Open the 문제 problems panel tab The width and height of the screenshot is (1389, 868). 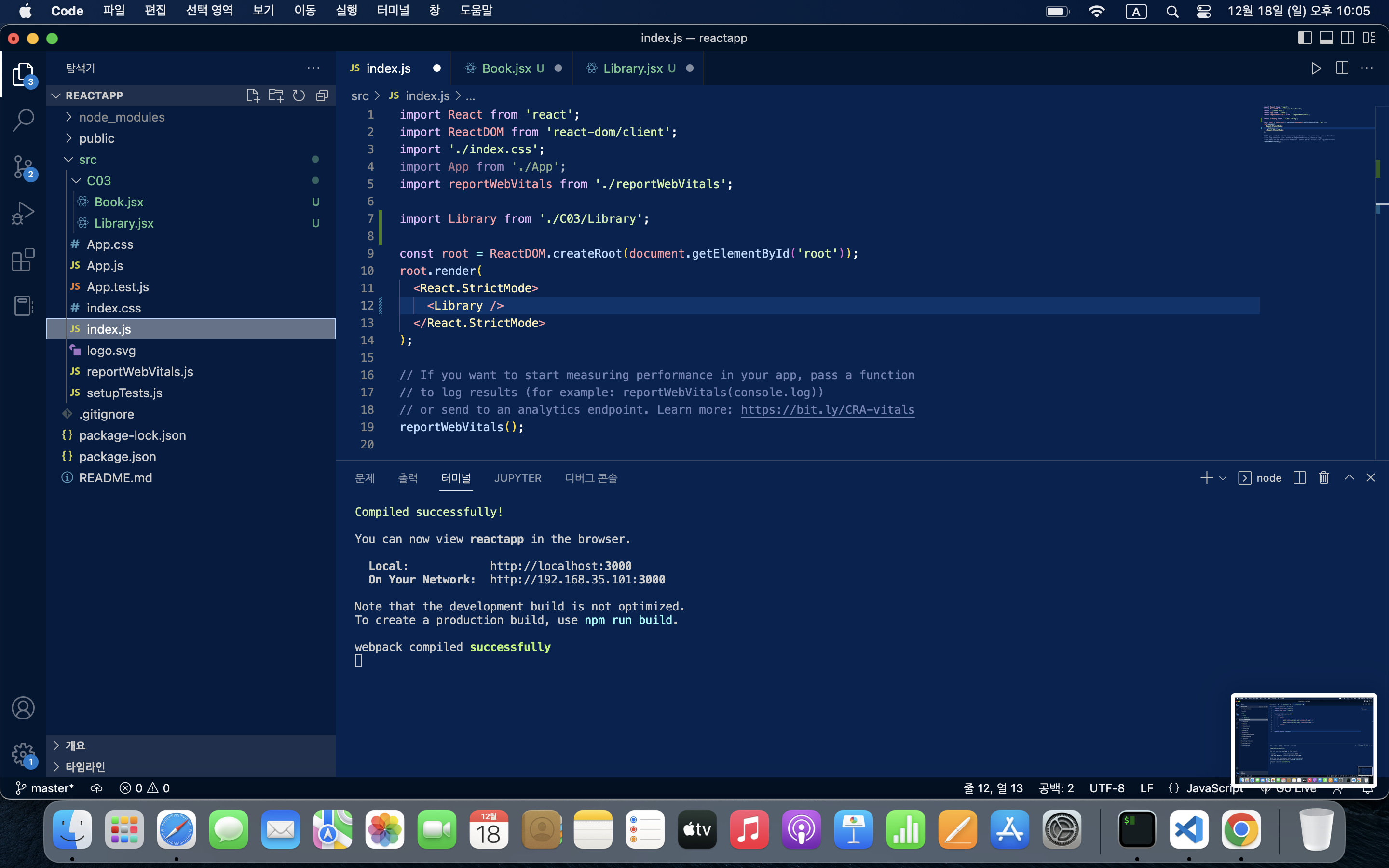tap(365, 477)
